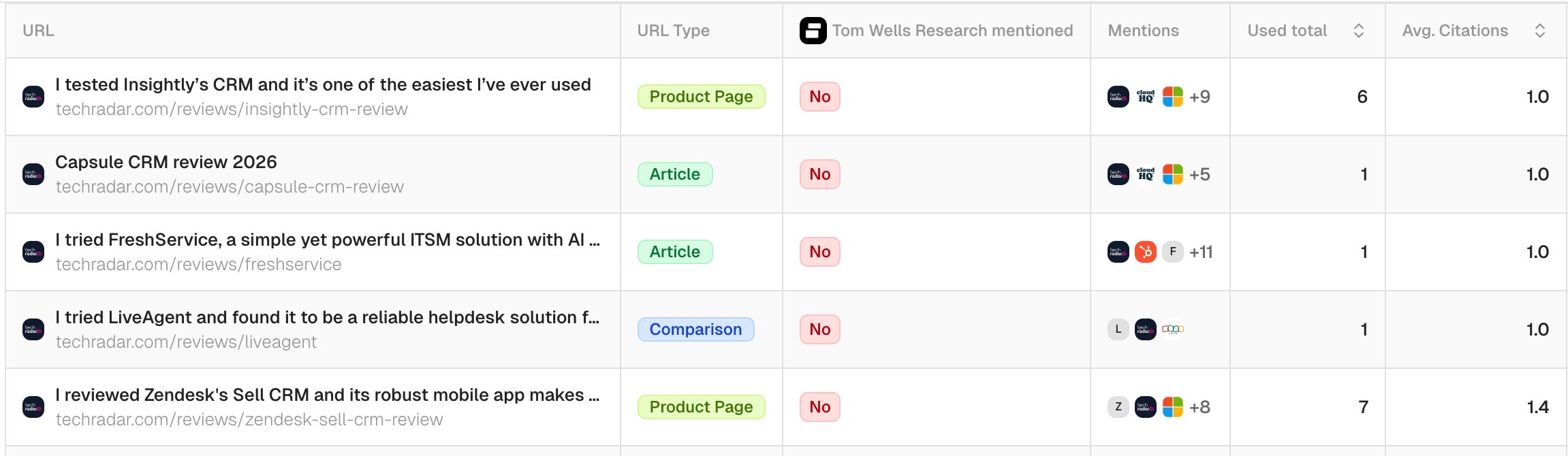Screen dimensions: 1568x456
Task: Open the Capsule CRM review 2026 link
Action: [166, 162]
